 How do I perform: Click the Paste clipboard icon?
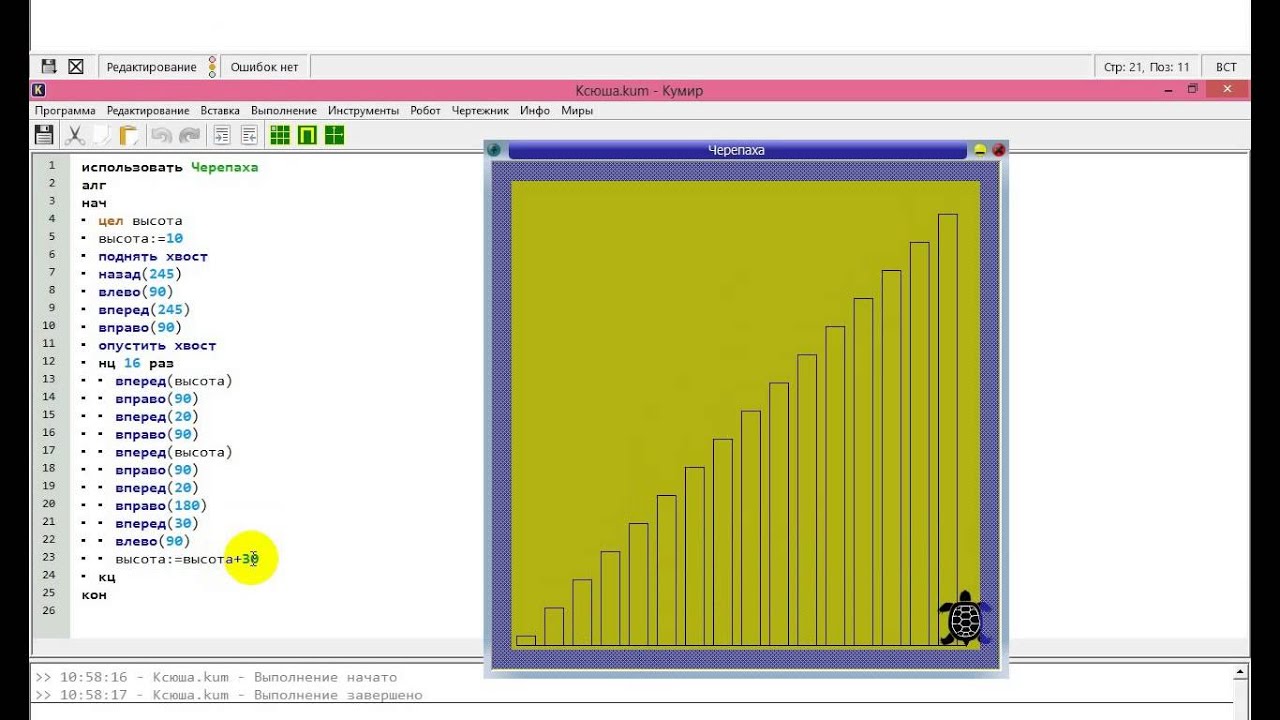tap(128, 135)
